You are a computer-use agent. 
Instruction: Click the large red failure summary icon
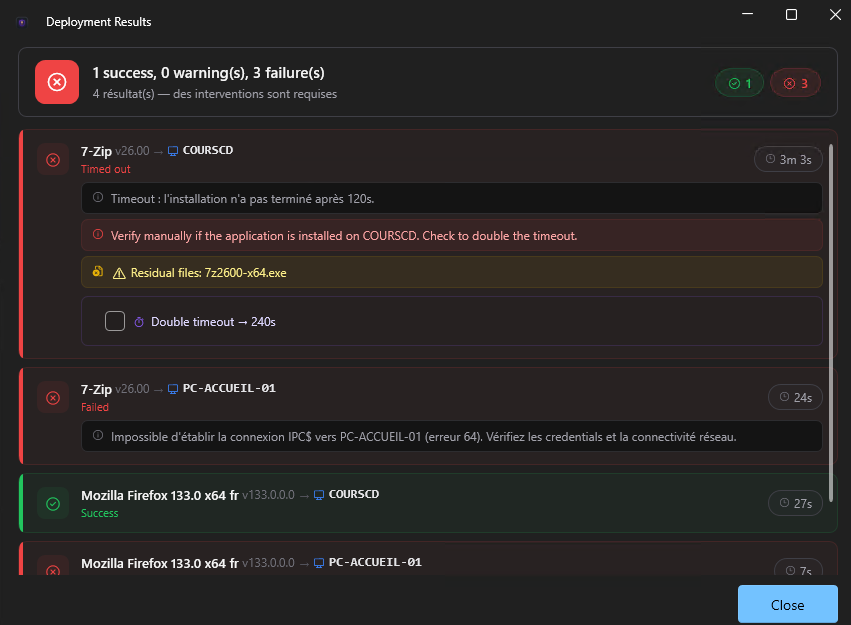[57, 82]
